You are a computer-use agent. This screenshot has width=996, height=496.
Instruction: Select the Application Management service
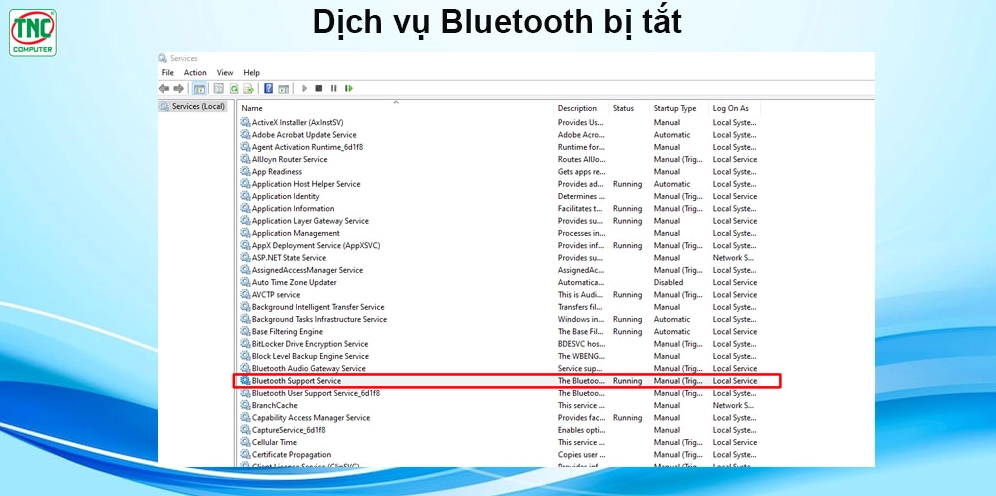pos(295,233)
